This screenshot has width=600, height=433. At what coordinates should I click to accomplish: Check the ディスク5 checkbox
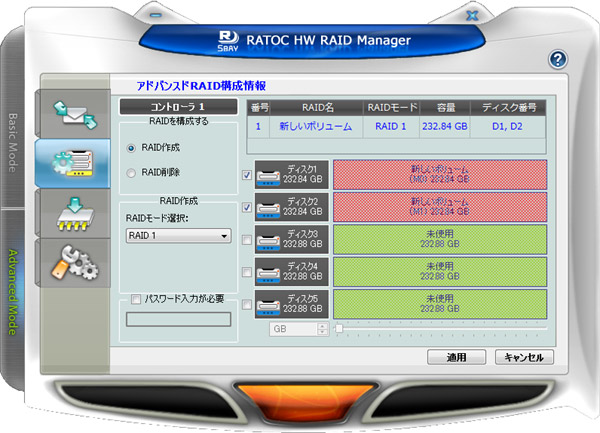click(247, 305)
